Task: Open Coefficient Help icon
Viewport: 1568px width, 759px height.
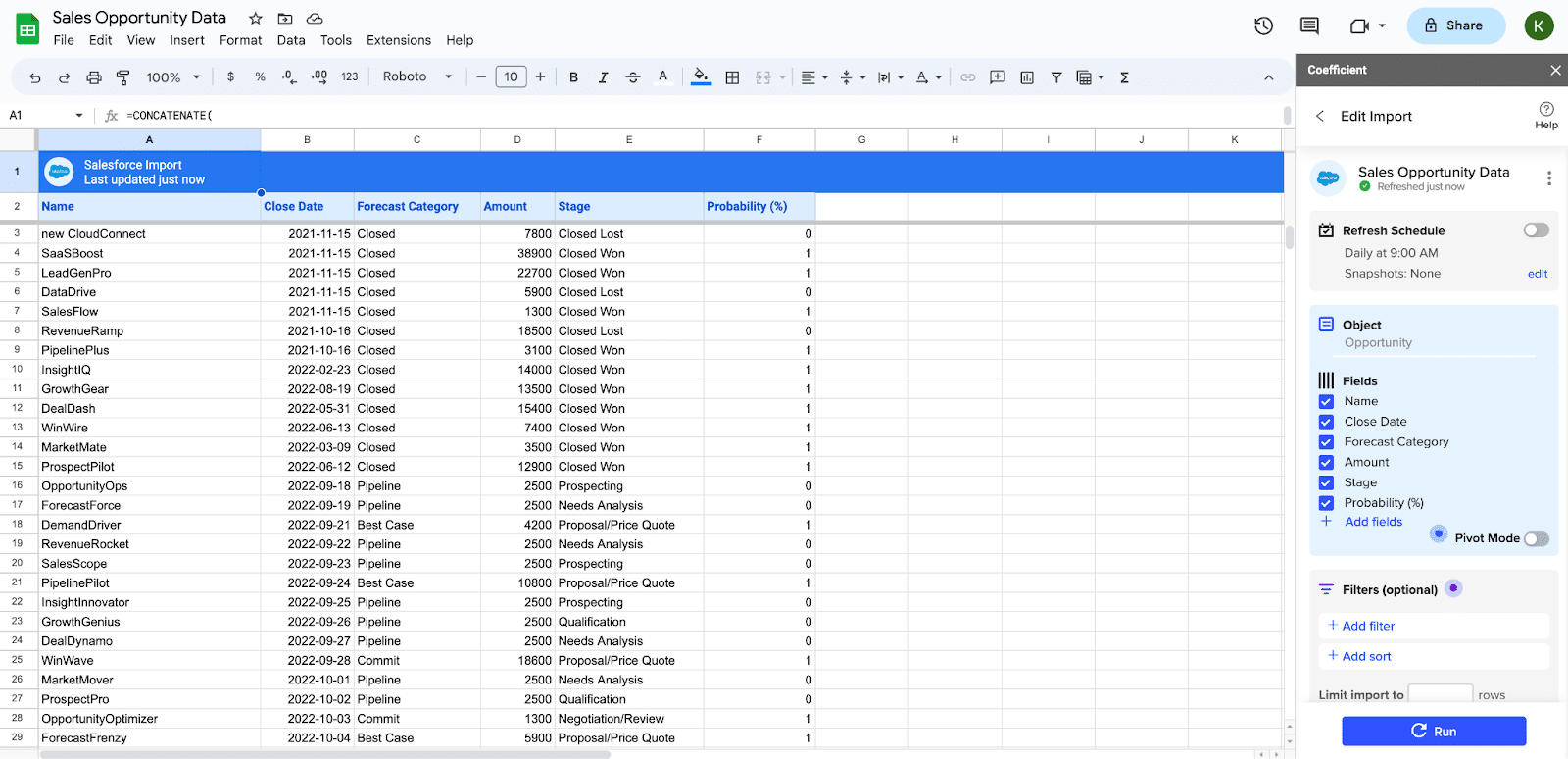Action: (1546, 115)
